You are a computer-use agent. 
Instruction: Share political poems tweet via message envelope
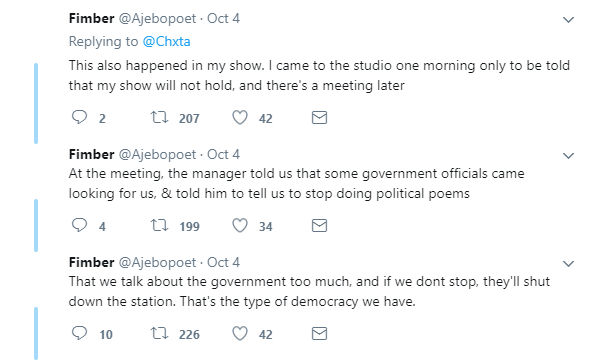pyautogui.click(x=319, y=226)
